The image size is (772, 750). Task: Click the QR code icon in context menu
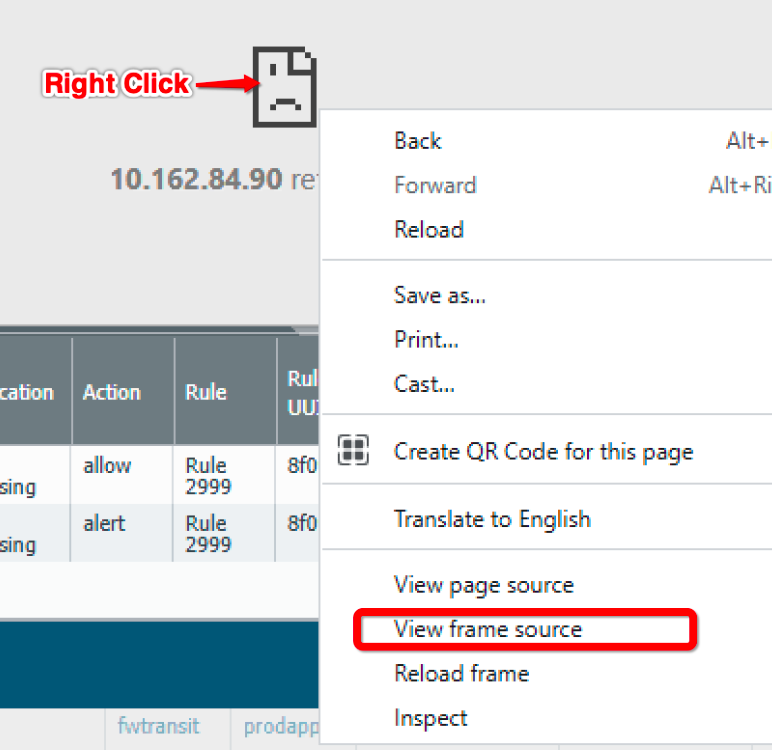353,450
